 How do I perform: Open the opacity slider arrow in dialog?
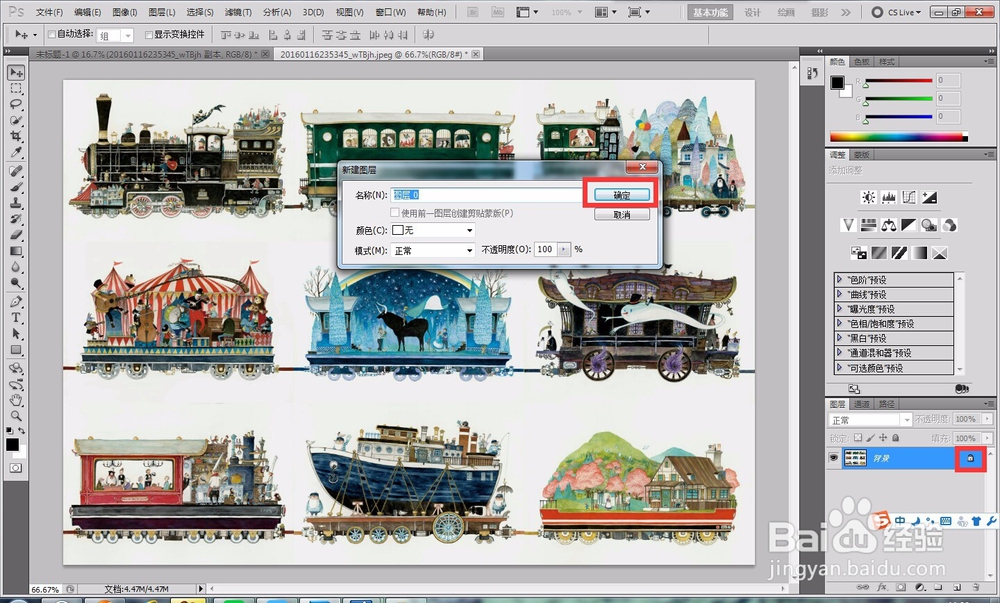(x=564, y=249)
